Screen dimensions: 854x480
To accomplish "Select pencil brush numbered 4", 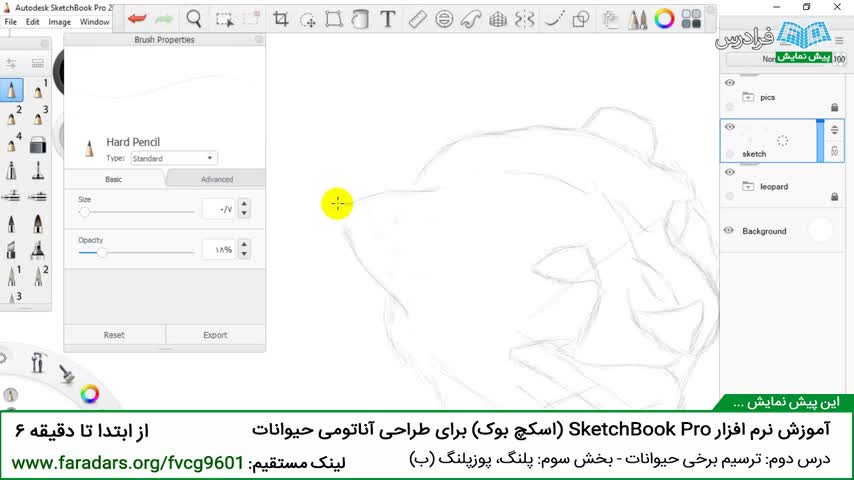I will pos(11,144).
